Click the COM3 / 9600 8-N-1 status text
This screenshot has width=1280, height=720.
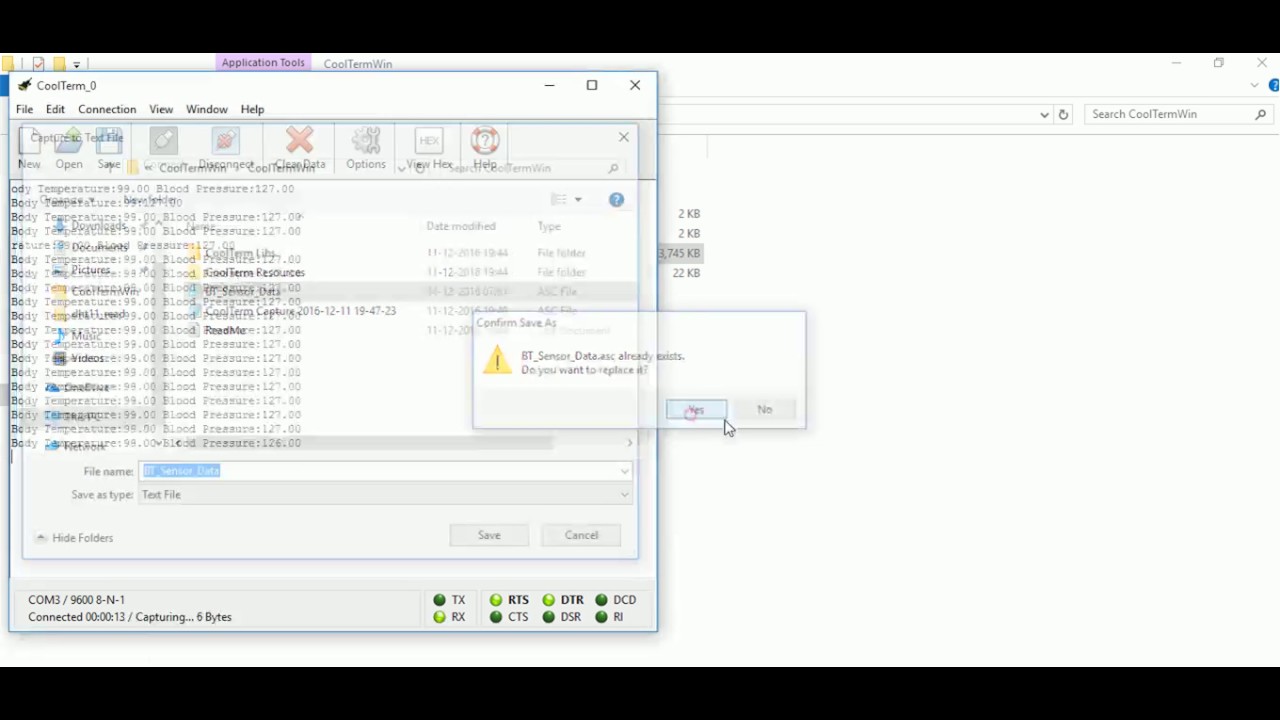tap(76, 600)
